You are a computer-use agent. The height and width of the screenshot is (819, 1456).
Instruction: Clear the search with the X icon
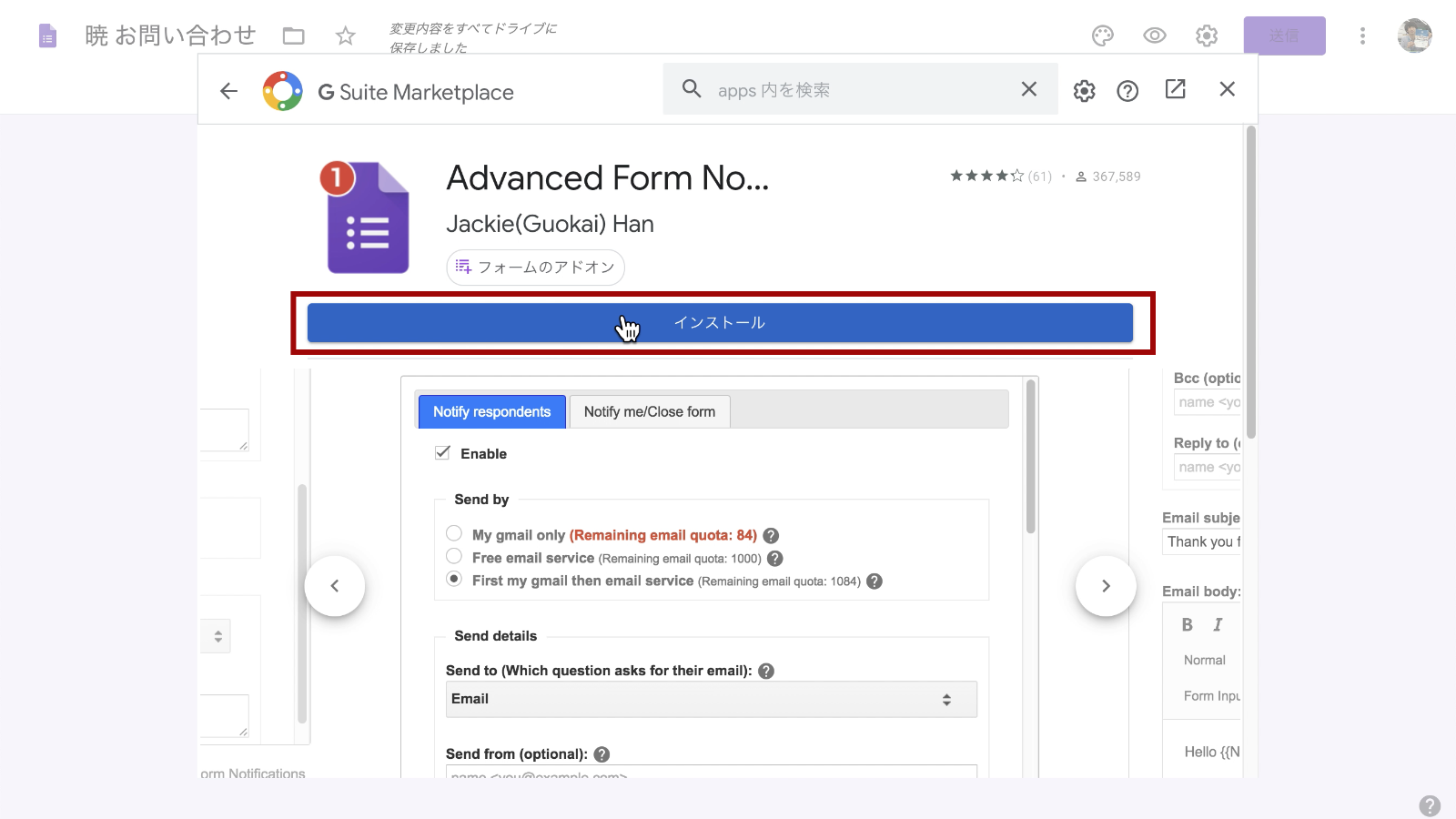(1029, 89)
